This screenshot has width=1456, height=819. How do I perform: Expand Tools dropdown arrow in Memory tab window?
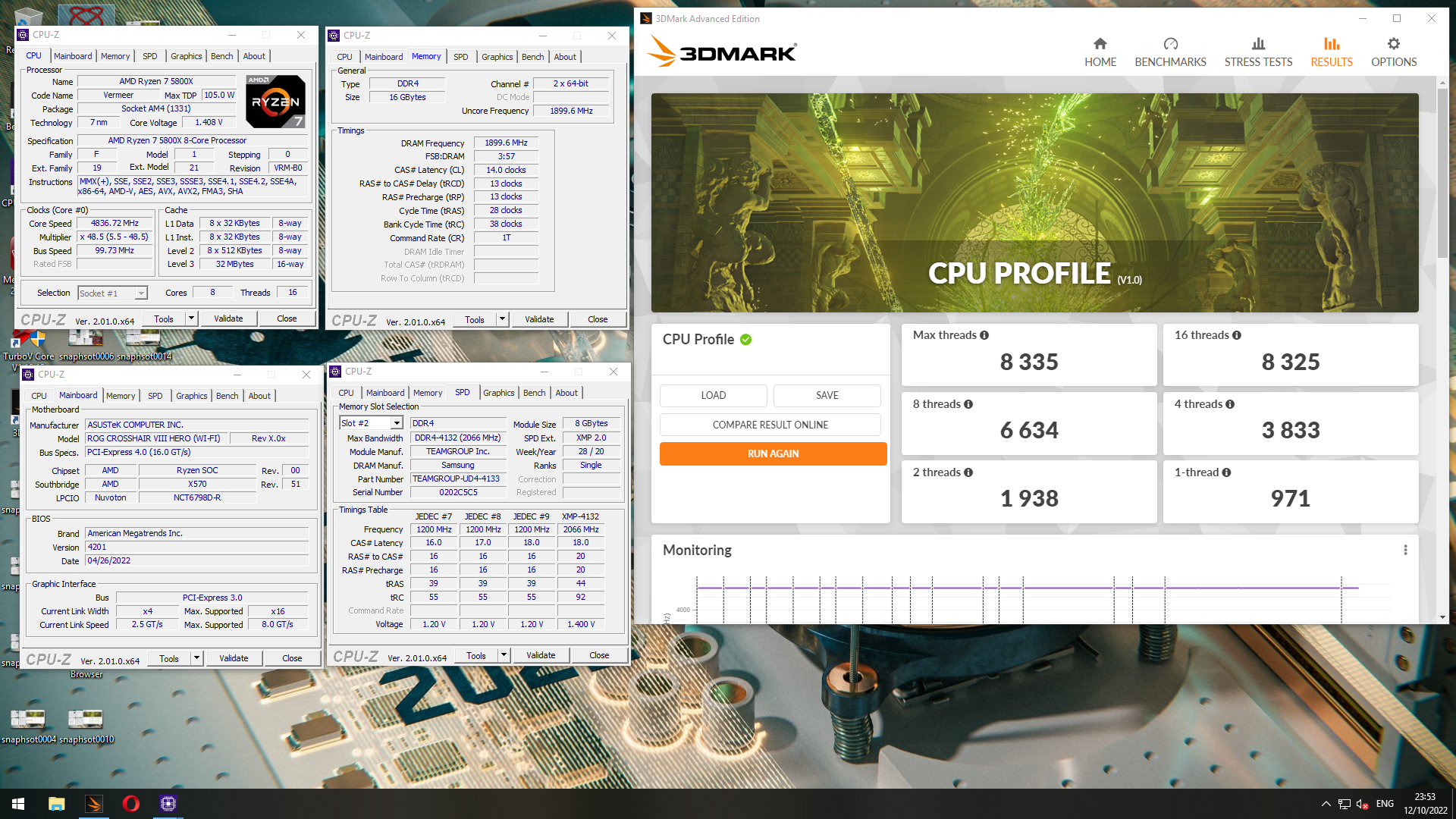[502, 320]
